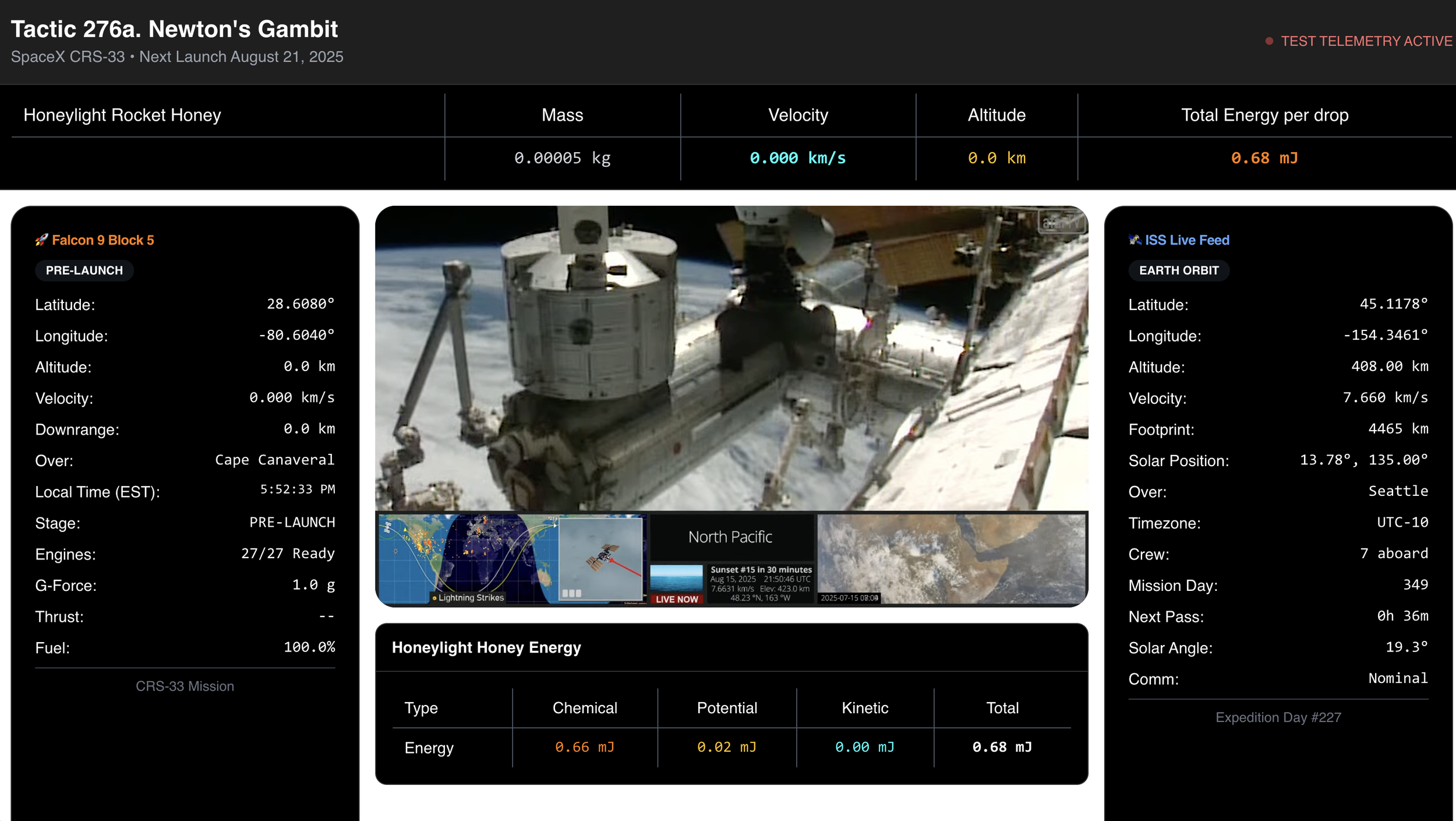The height and width of the screenshot is (821, 1456).
Task: Click the orange Chemical energy 0.66 mJ value
Action: pos(584,747)
